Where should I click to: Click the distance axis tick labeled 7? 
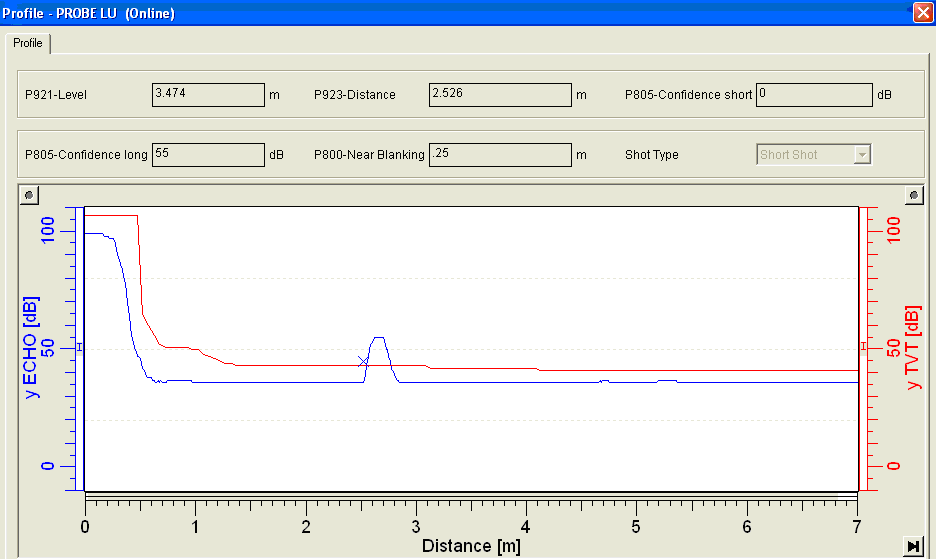pyautogui.click(x=857, y=526)
